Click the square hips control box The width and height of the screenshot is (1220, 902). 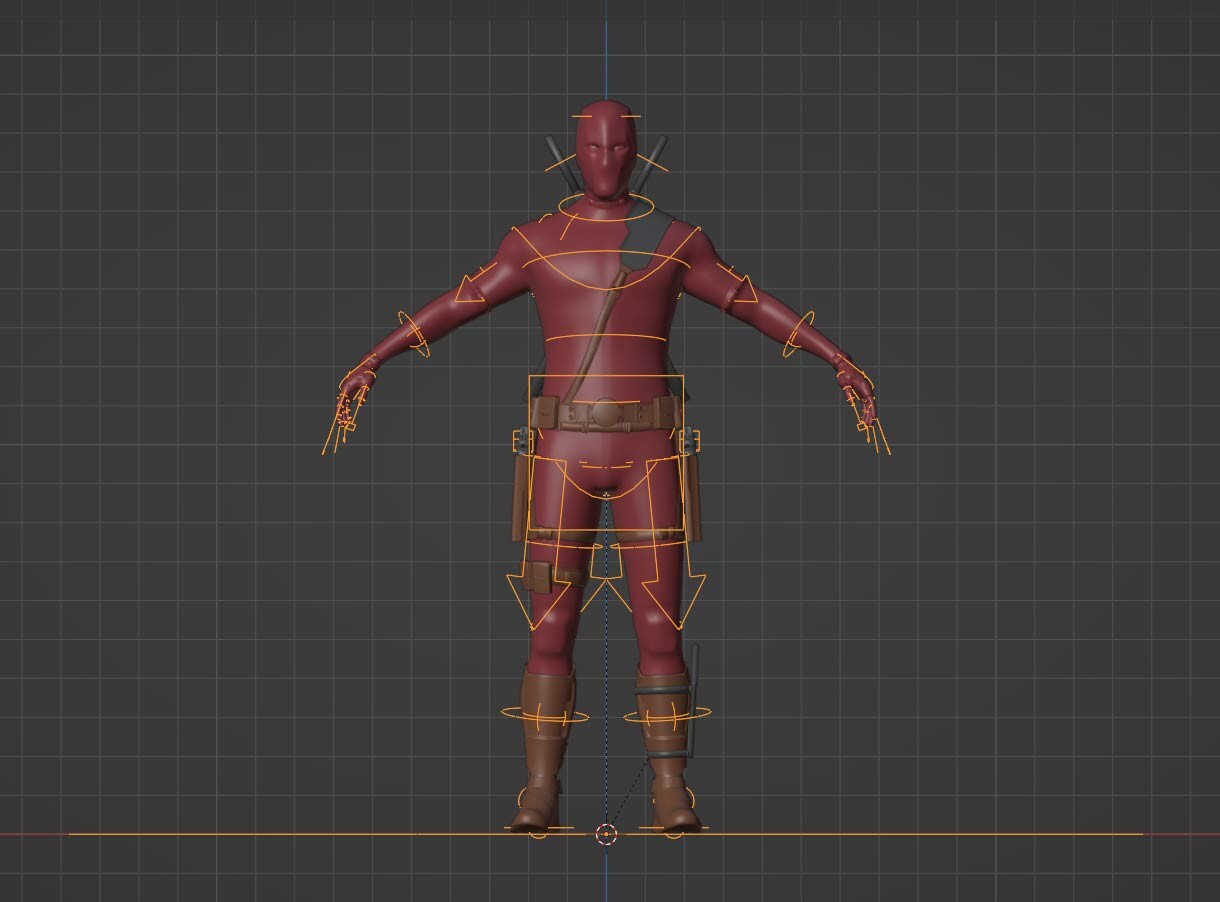click(606, 453)
